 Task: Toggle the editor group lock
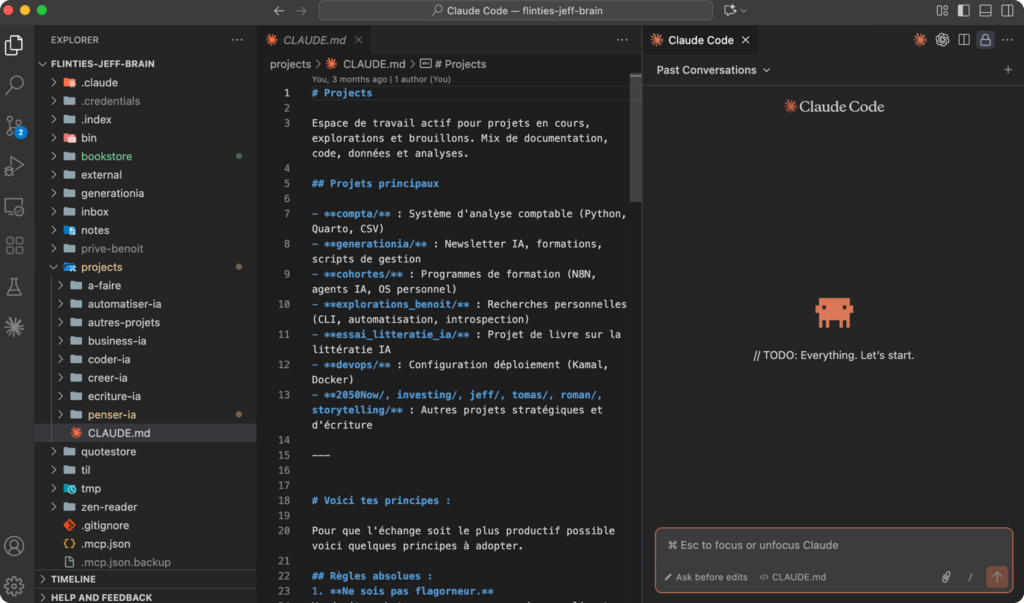pyautogui.click(x=985, y=40)
